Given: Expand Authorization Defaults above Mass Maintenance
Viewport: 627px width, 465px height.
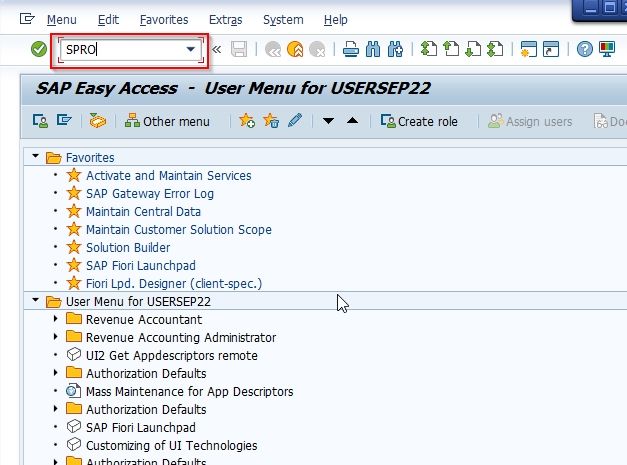Looking at the screenshot, I should [x=56, y=373].
